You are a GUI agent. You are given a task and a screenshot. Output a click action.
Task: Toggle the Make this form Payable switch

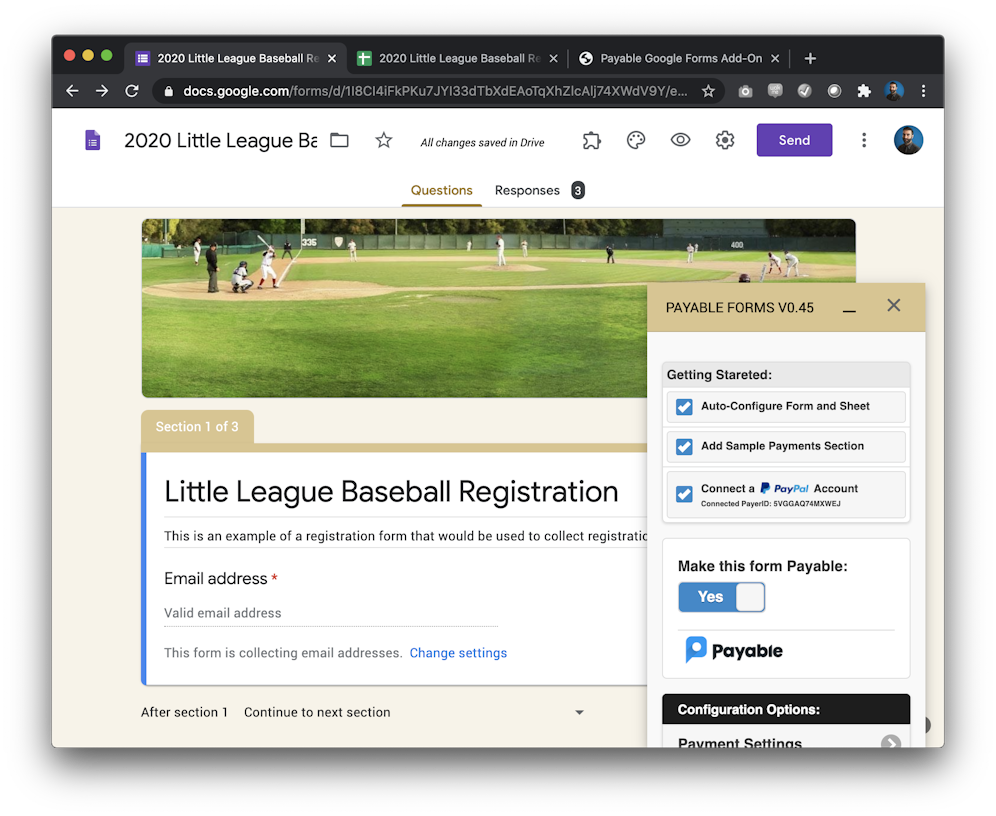point(721,597)
